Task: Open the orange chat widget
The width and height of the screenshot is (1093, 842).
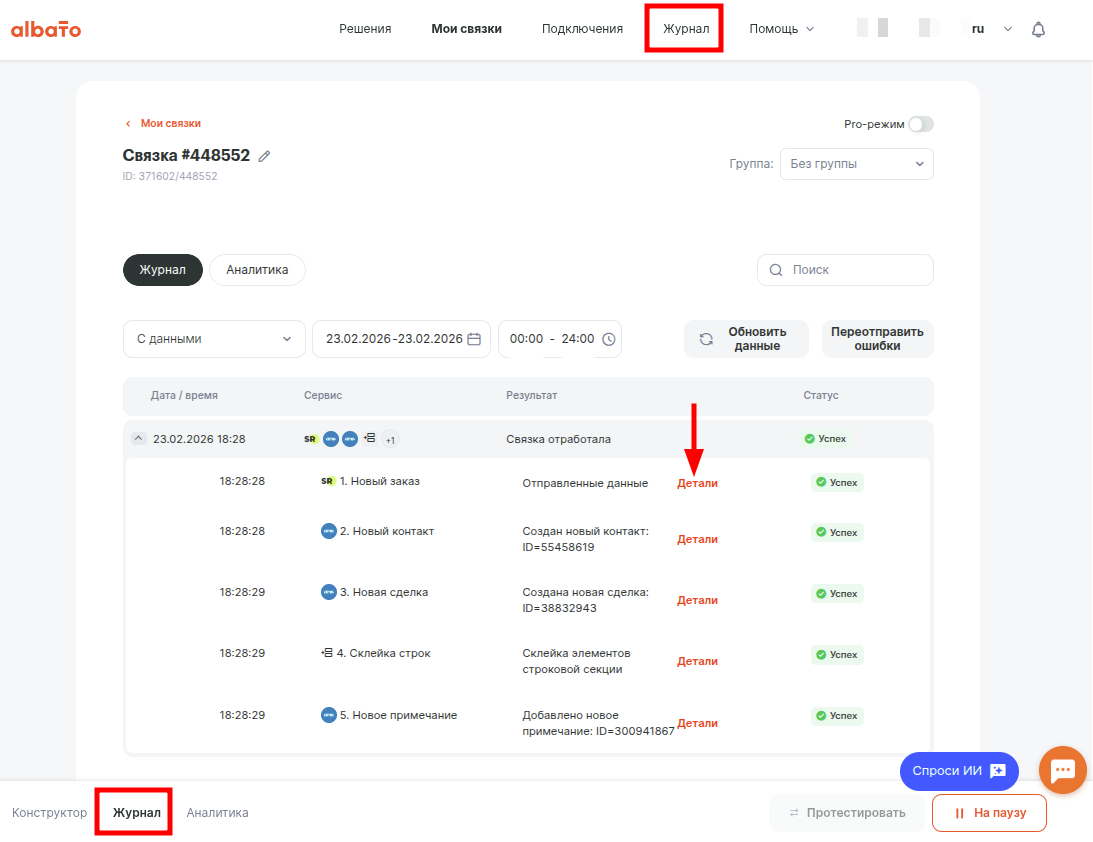Action: [1062, 770]
